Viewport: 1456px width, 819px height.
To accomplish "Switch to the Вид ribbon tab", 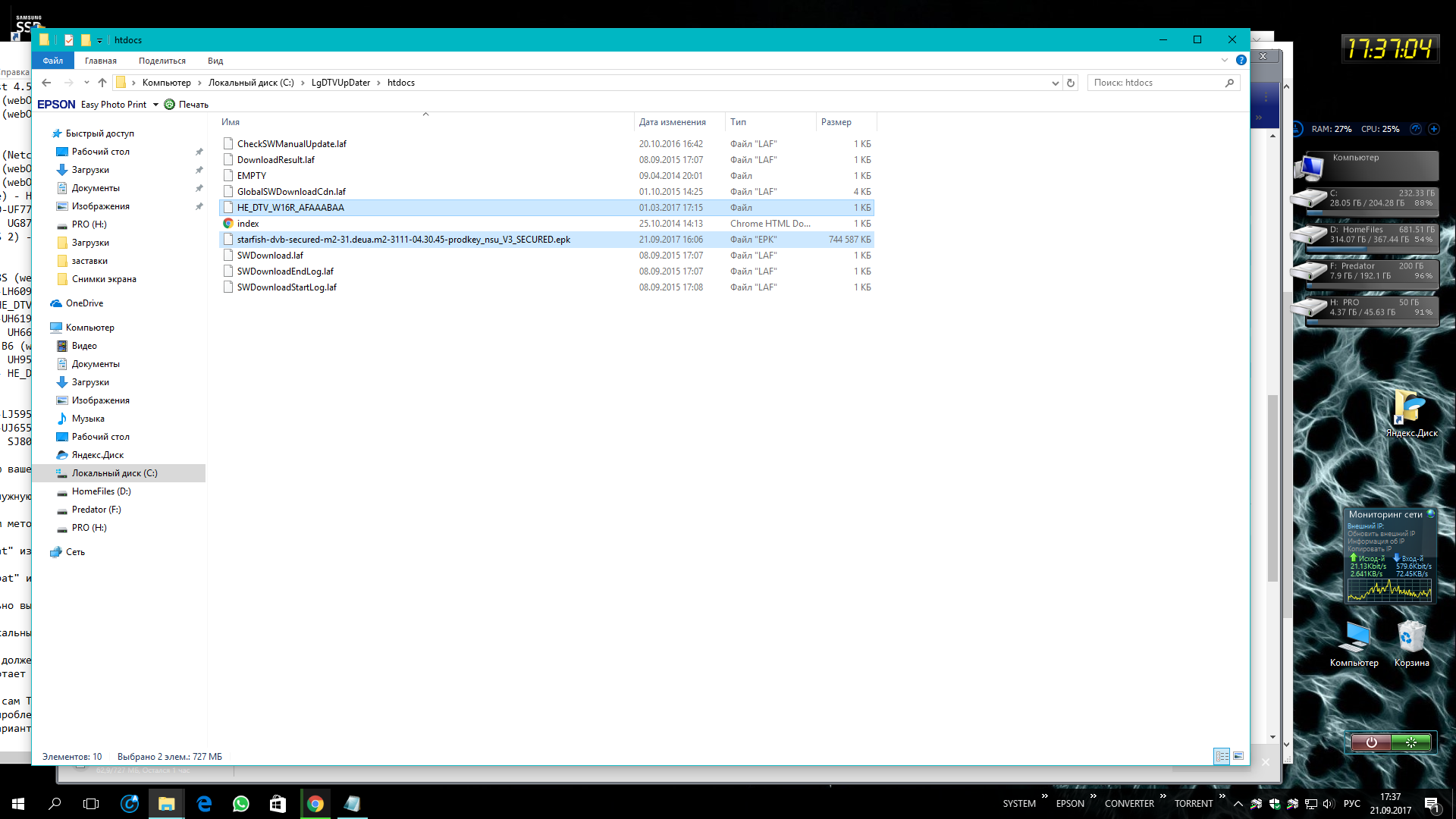I will click(215, 61).
